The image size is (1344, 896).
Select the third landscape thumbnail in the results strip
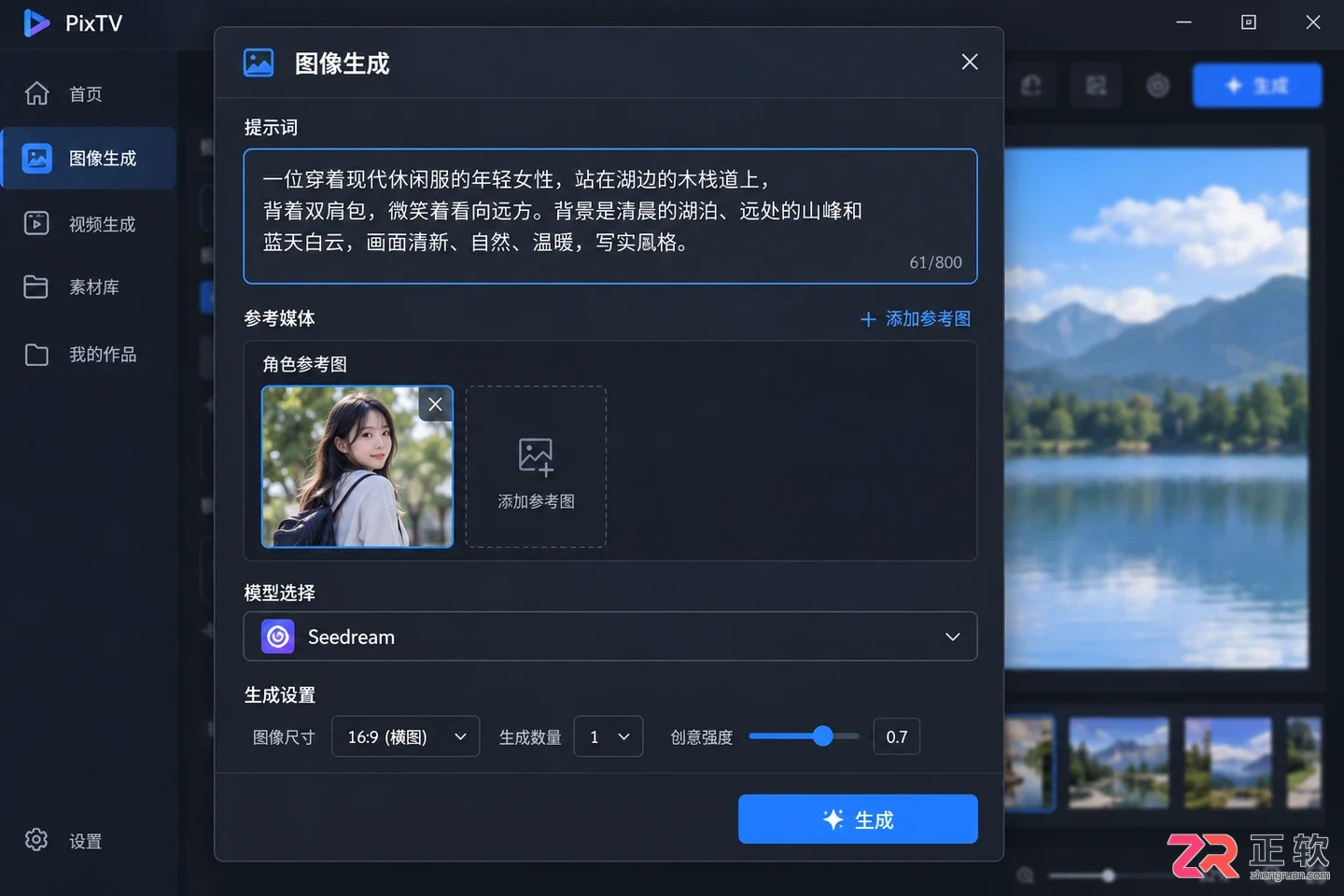click(x=1228, y=763)
